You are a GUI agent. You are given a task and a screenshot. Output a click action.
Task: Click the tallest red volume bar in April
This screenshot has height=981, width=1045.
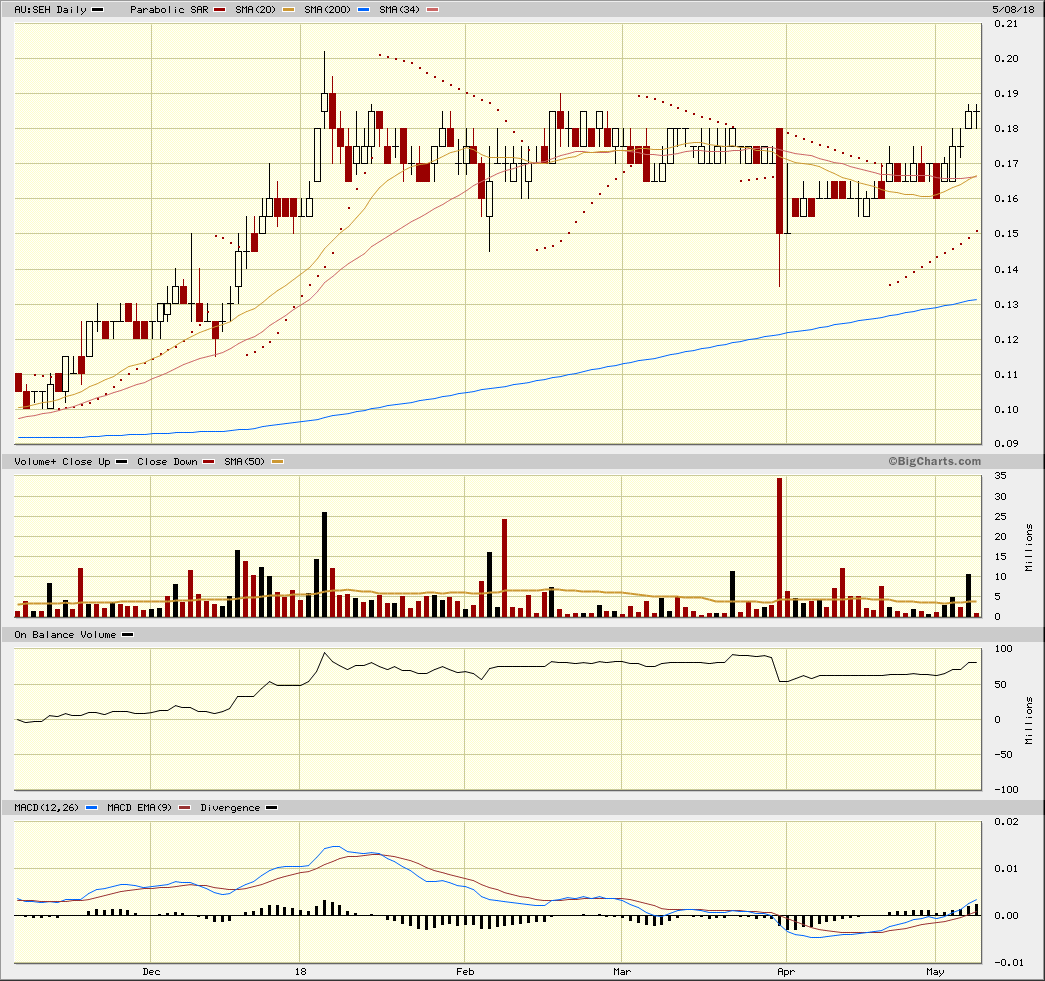(779, 547)
